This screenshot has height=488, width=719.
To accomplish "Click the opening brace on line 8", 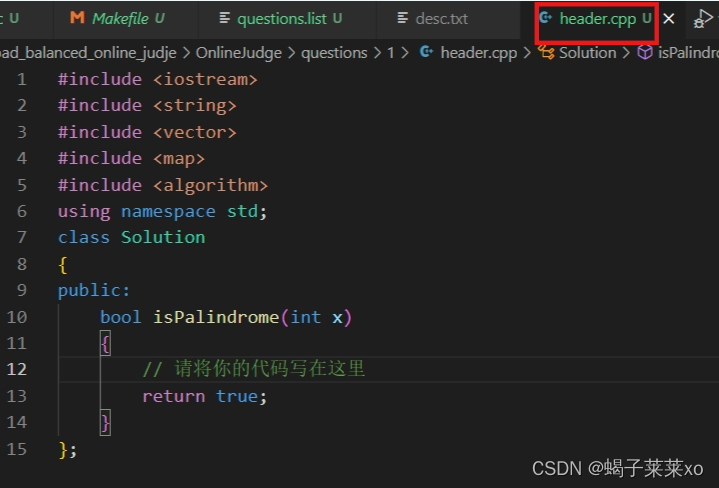I will tap(63, 265).
